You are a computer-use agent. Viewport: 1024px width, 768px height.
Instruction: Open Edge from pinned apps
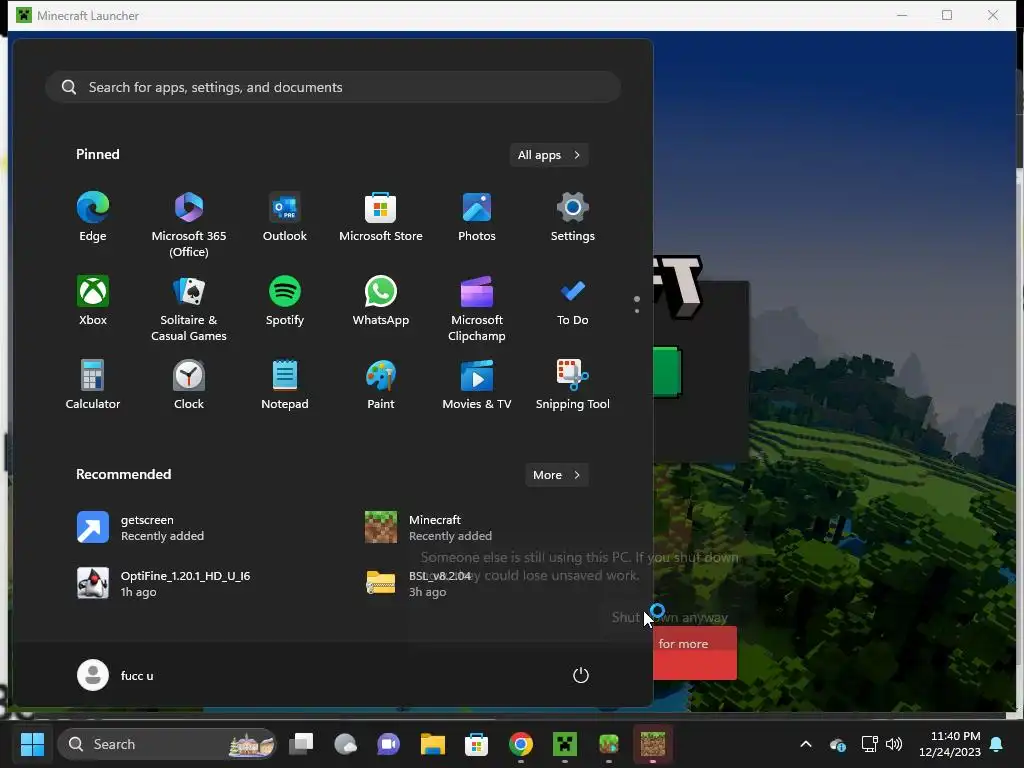point(93,217)
